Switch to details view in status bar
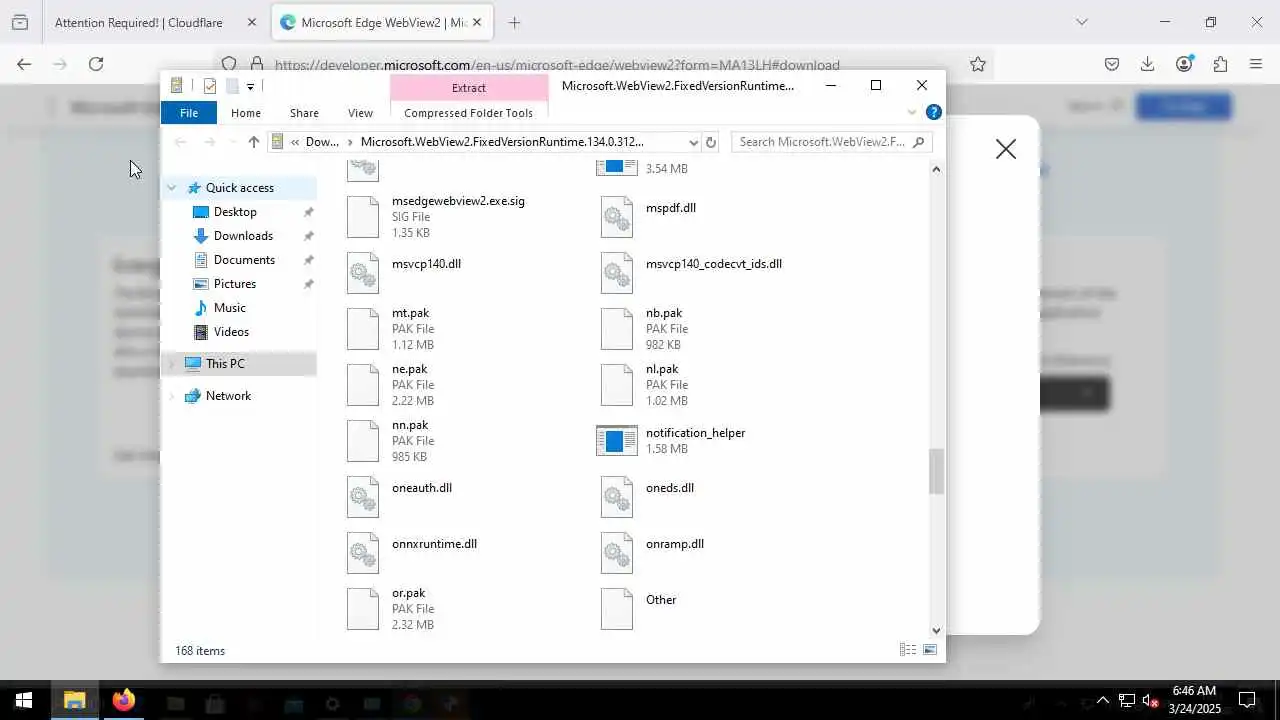1280x720 pixels. click(908, 650)
